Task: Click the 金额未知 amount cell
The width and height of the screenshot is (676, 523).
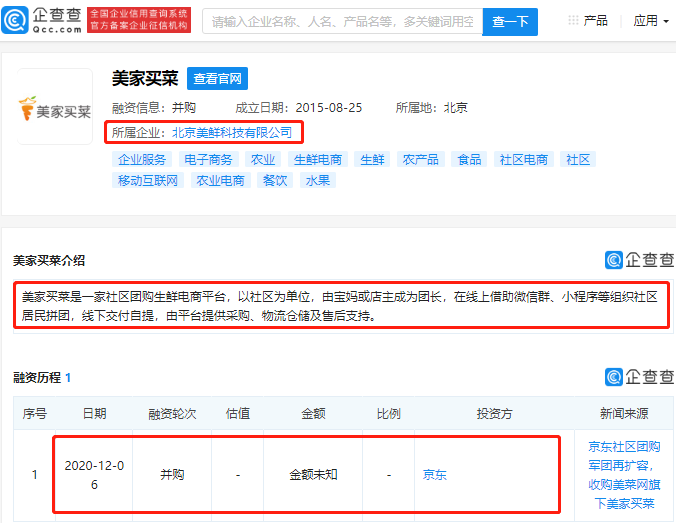Action: 313,475
